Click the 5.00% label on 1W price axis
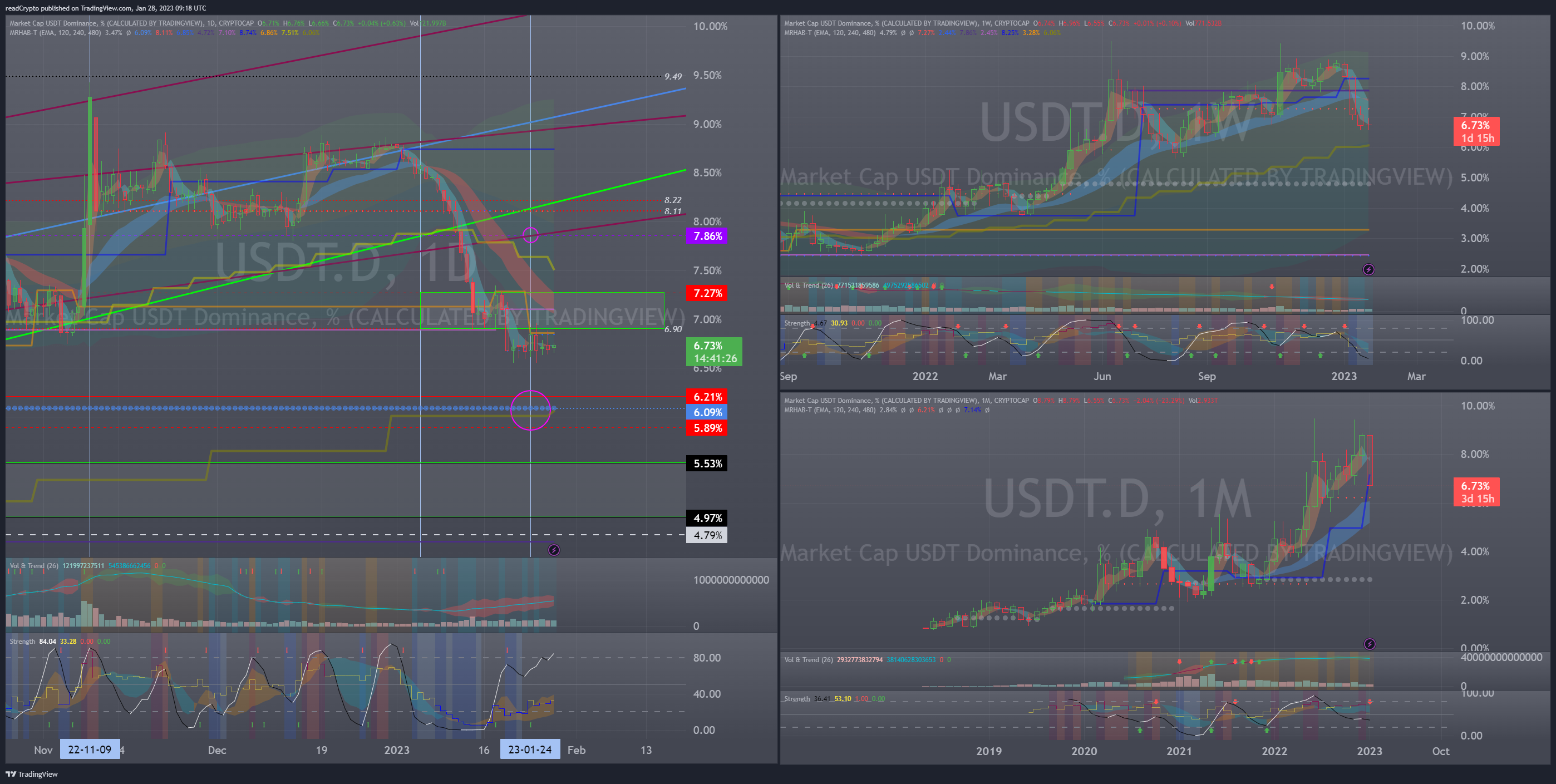This screenshot has width=1556, height=784. coord(1475,177)
